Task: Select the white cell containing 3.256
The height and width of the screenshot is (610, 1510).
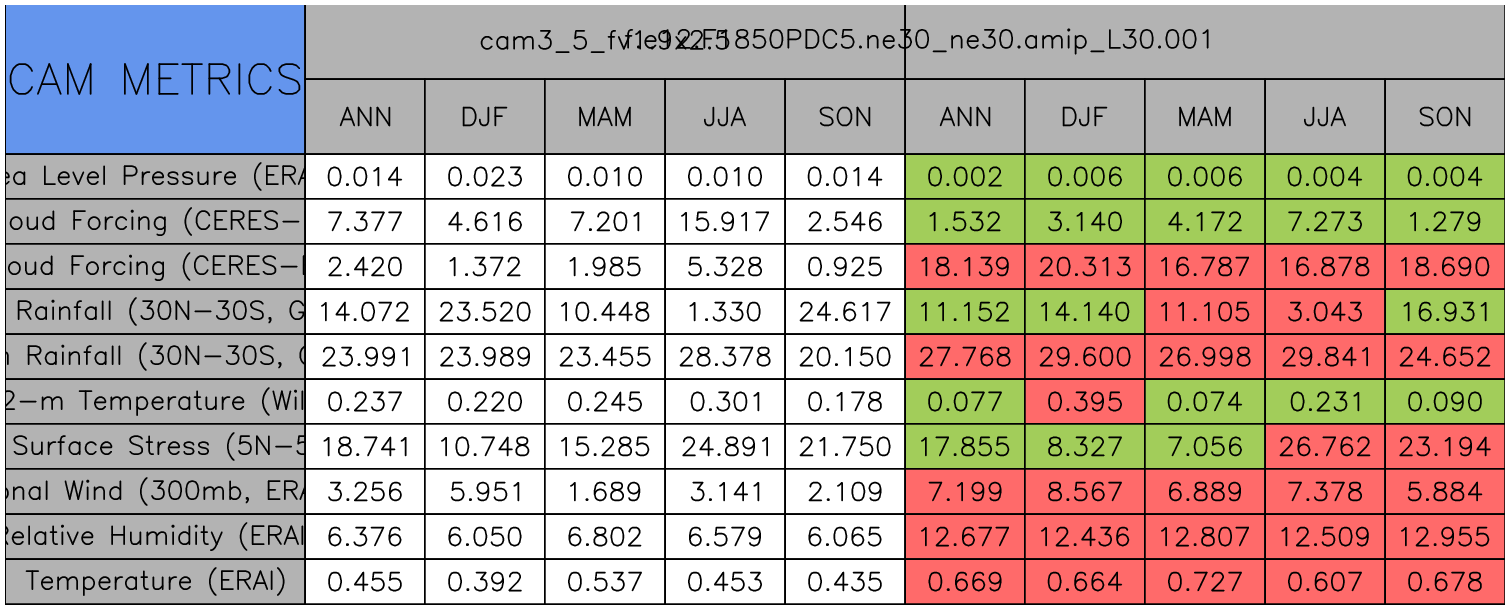Action: click(x=365, y=492)
